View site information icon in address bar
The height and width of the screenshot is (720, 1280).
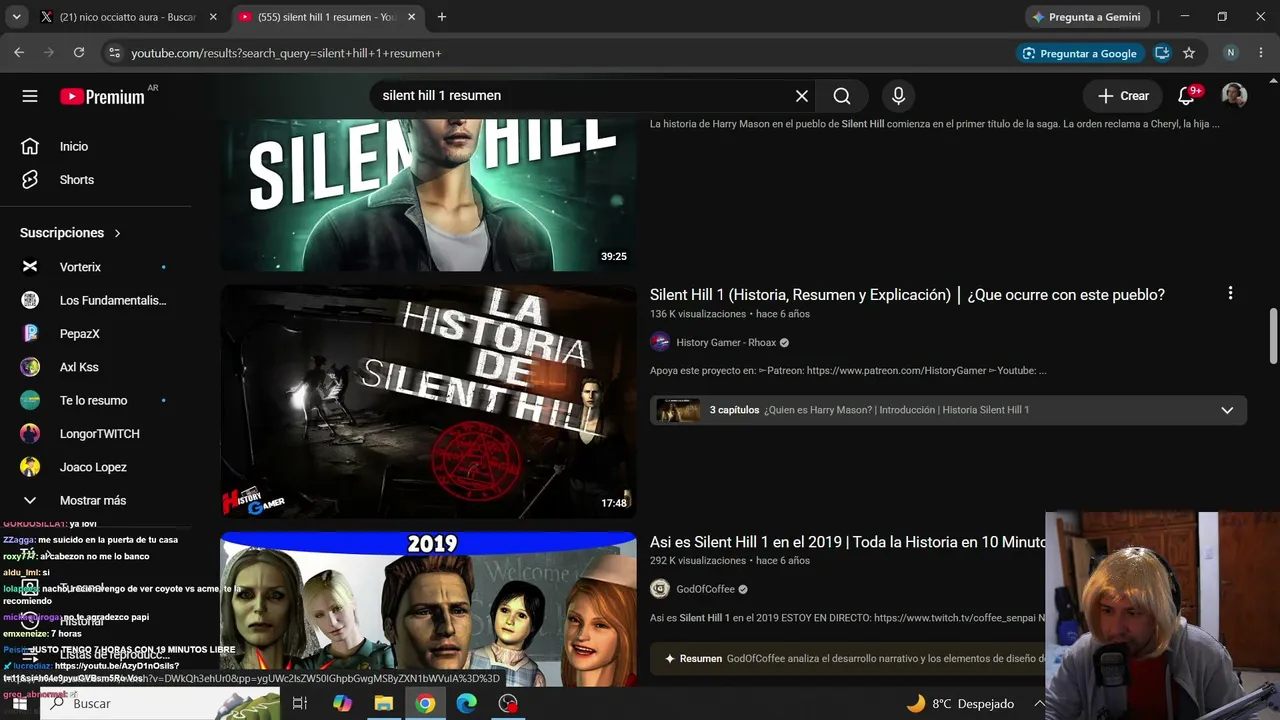114,53
